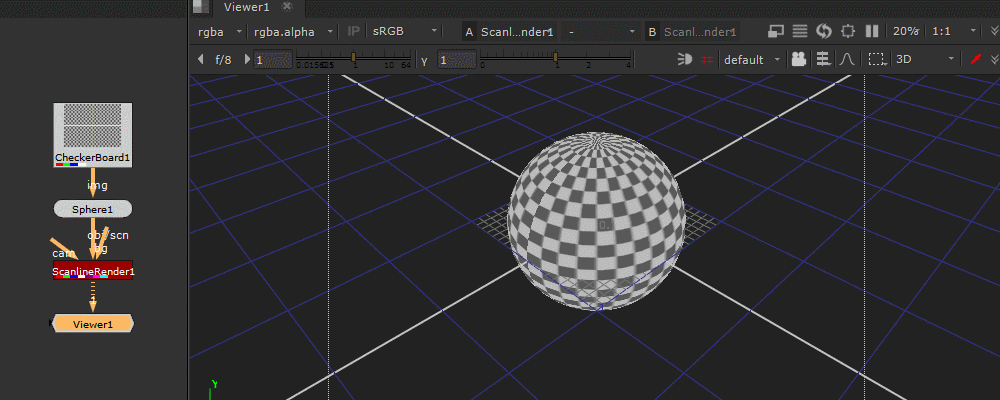1000x400 pixels.
Task: Open the rgba channel set dropdown
Action: [219, 31]
